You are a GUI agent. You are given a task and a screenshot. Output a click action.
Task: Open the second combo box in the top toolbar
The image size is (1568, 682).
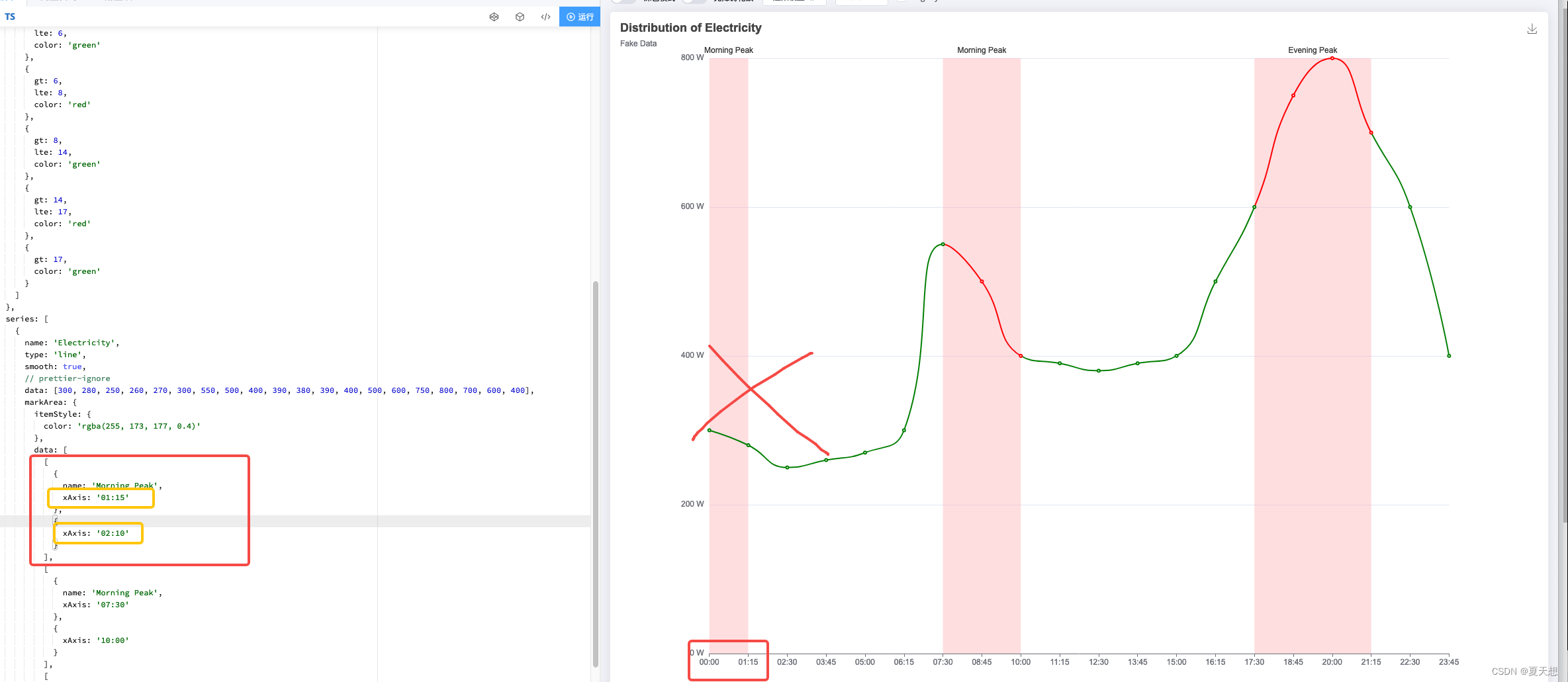pos(861,1)
